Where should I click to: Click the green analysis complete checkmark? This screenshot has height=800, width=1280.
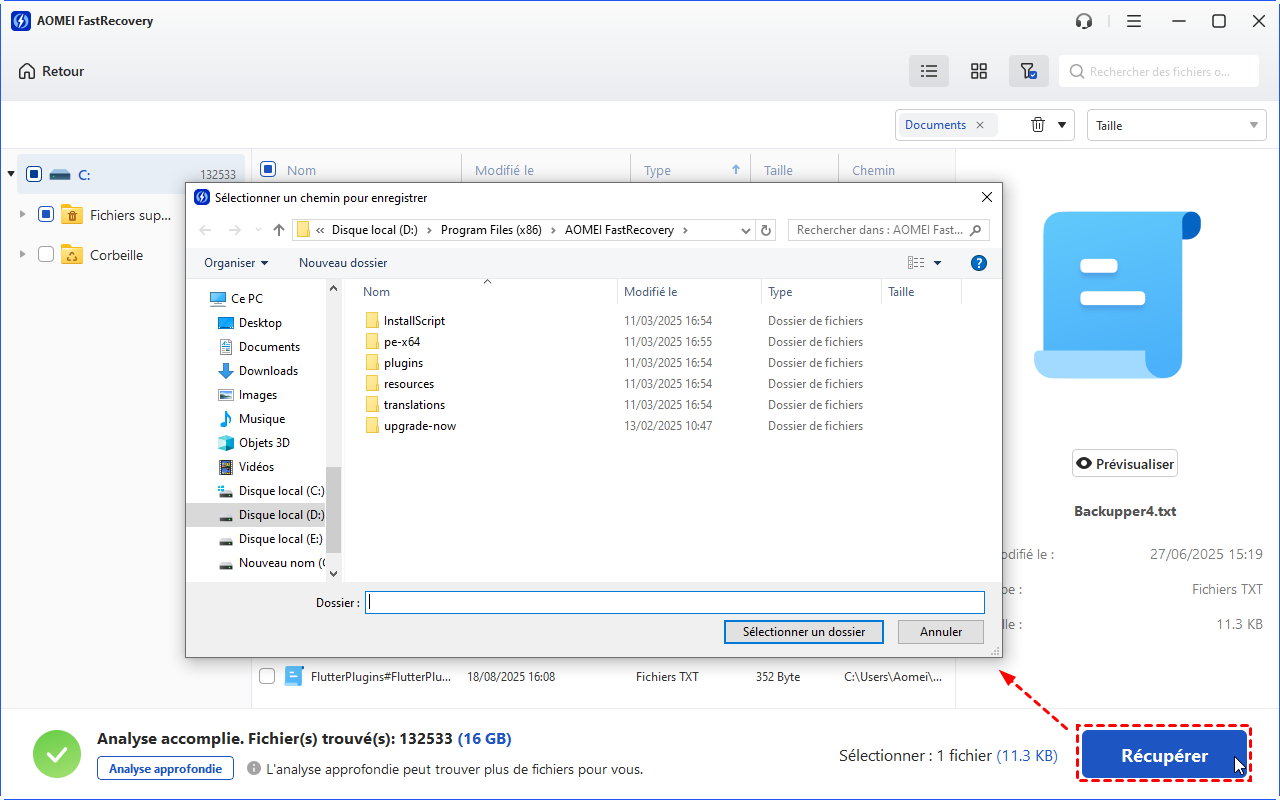click(x=57, y=754)
